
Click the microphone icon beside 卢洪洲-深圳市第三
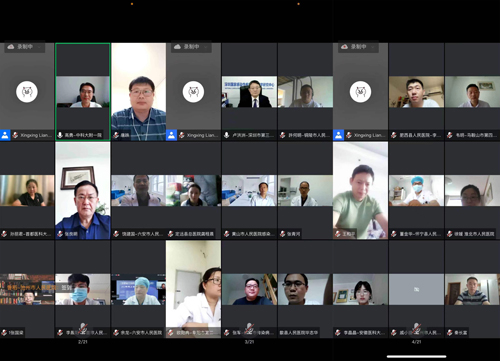point(227,135)
